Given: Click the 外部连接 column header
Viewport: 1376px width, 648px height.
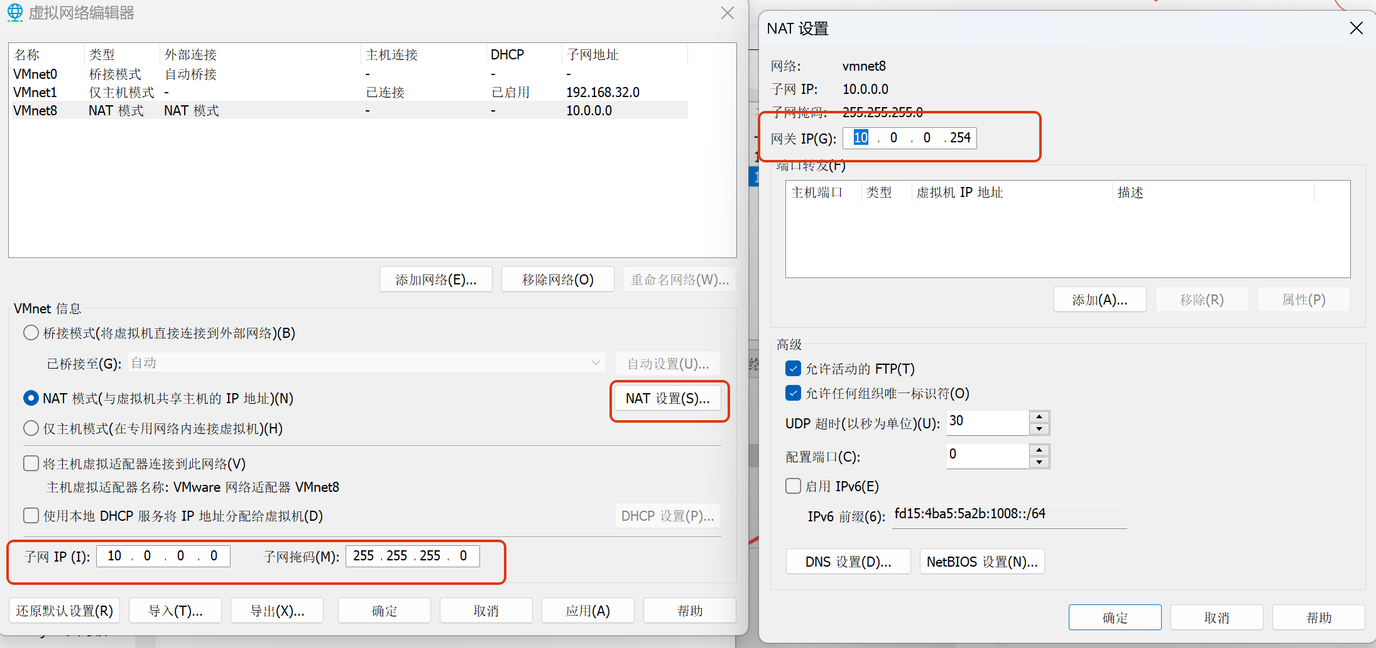Looking at the screenshot, I should coord(260,55).
